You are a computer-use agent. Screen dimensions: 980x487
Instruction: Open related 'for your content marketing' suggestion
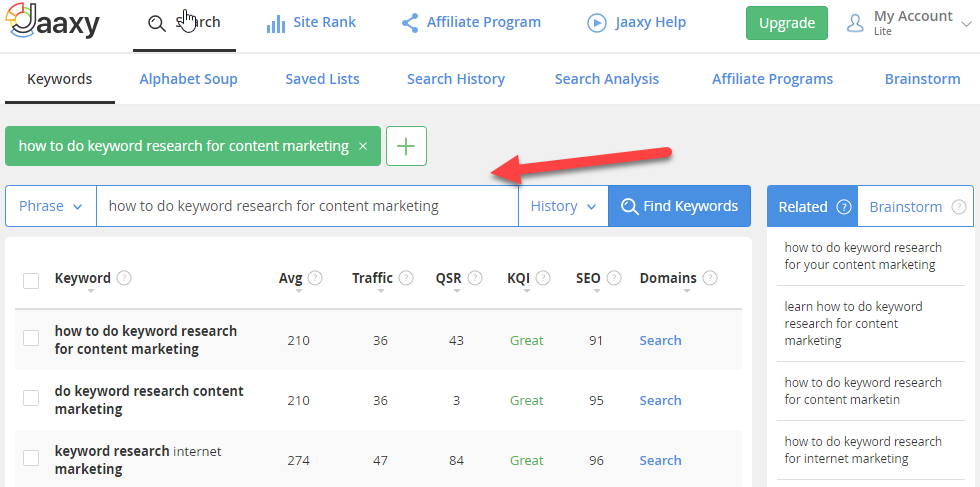coord(862,256)
